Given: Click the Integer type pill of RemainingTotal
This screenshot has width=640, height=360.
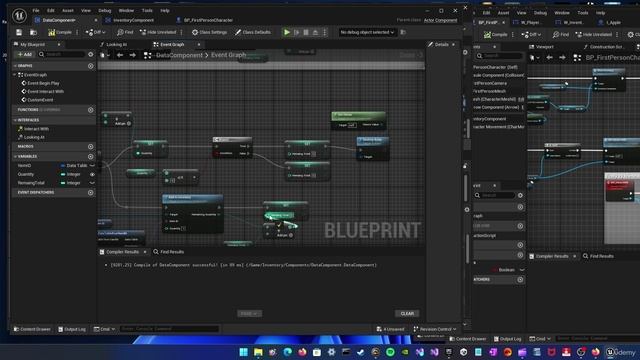Looking at the screenshot, I should point(71,183).
